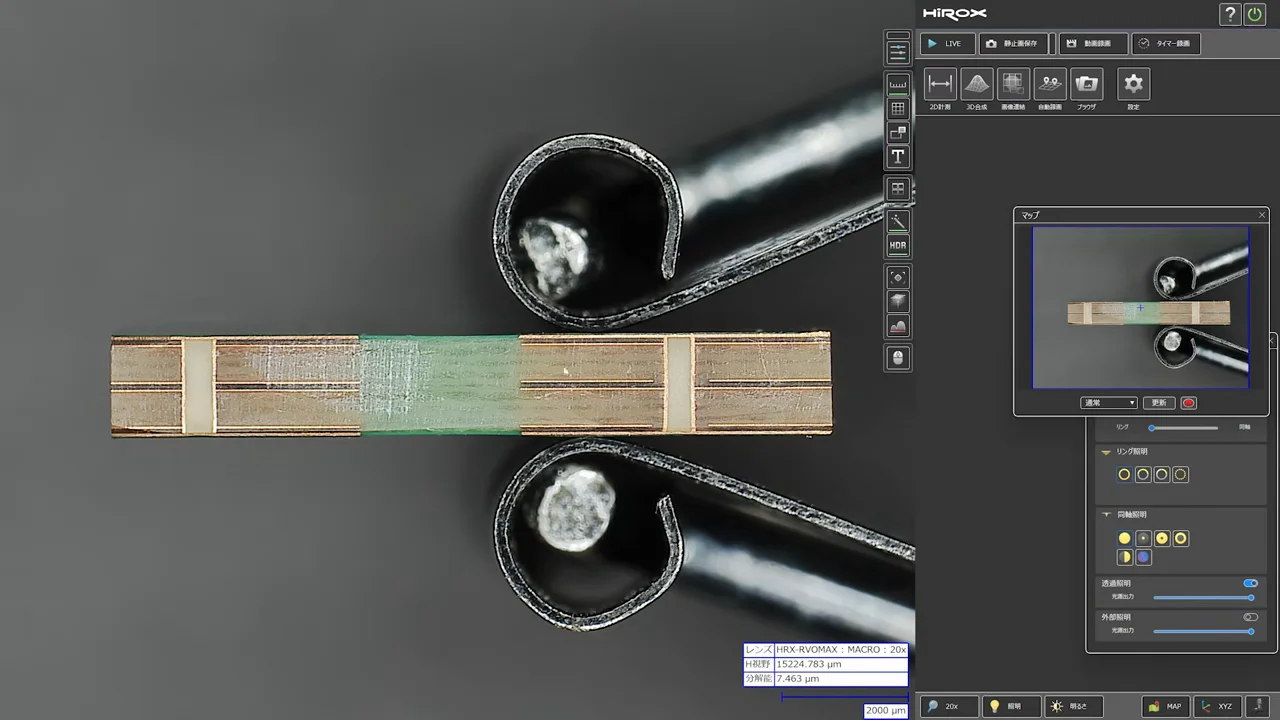
Task: Select the text T tool
Action: pos(898,156)
